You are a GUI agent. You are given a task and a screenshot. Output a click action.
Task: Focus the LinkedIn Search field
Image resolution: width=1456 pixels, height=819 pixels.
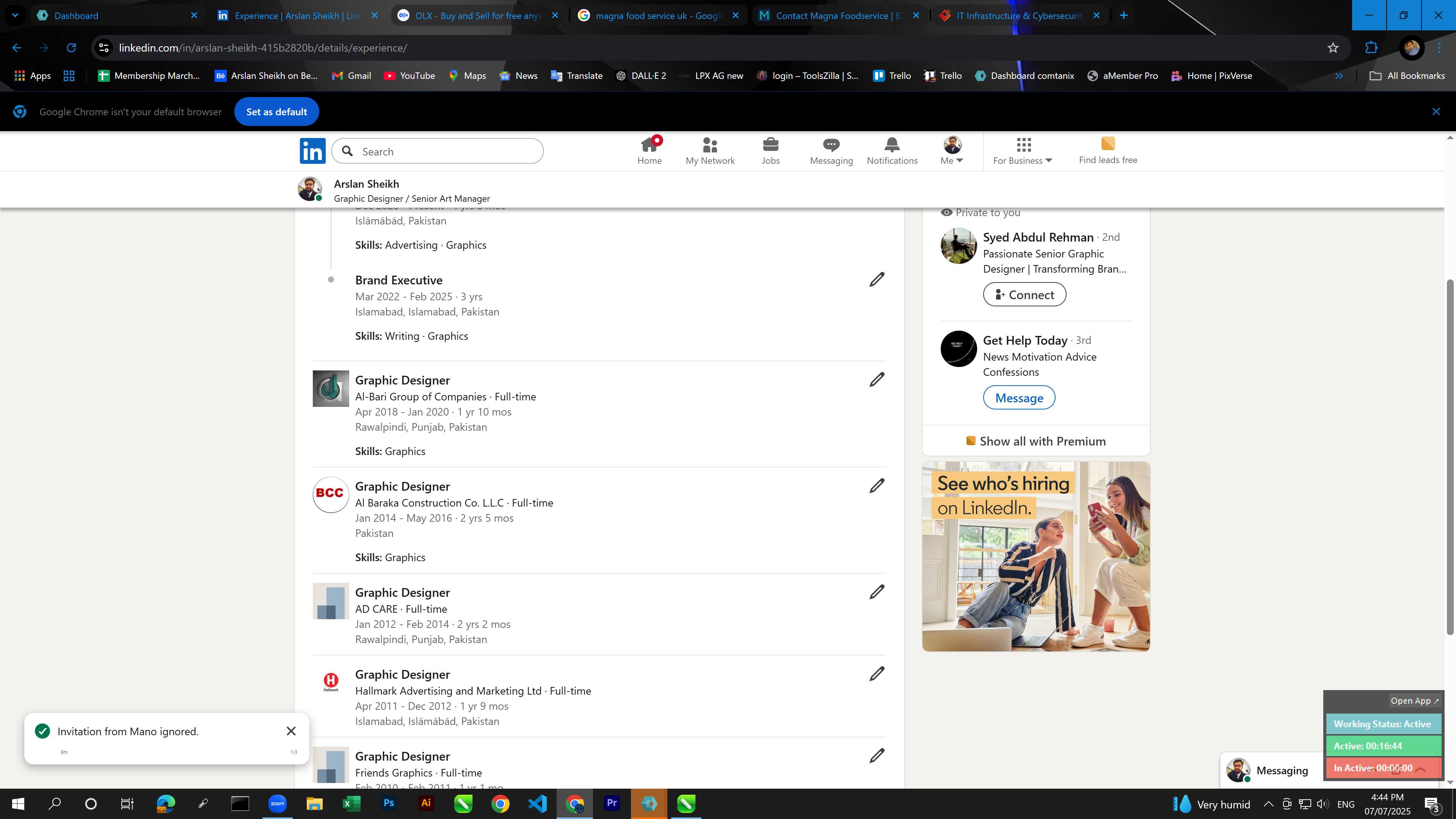click(x=438, y=152)
